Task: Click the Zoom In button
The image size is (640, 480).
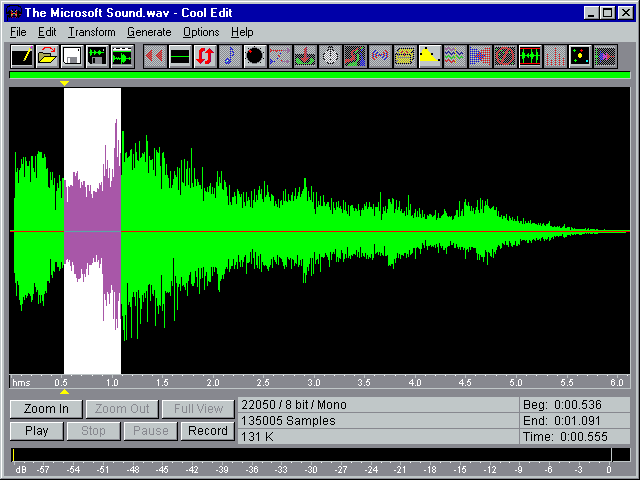Action: (46, 409)
